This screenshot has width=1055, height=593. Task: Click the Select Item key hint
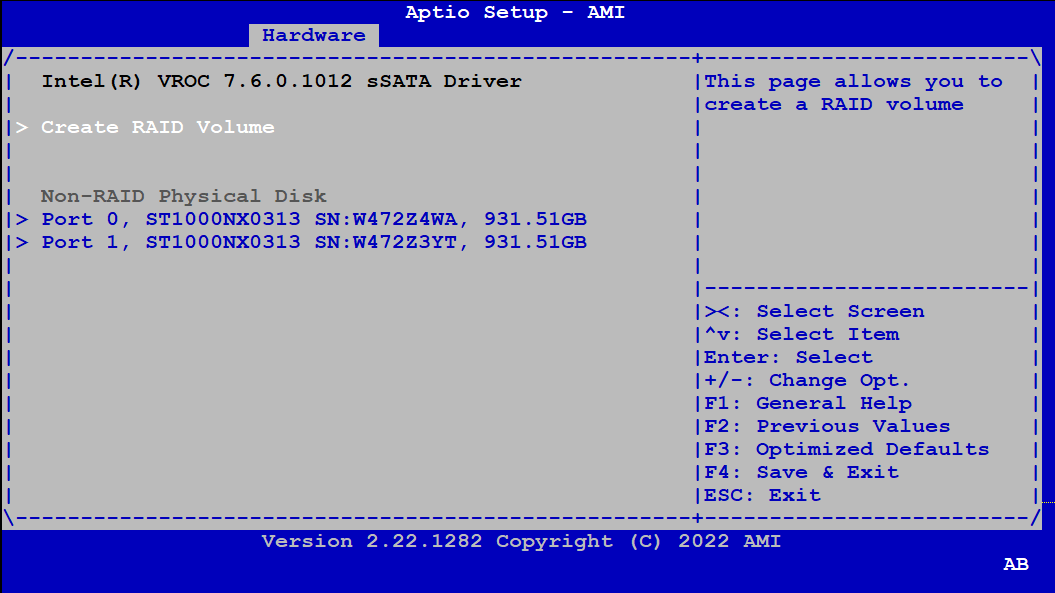(x=801, y=334)
